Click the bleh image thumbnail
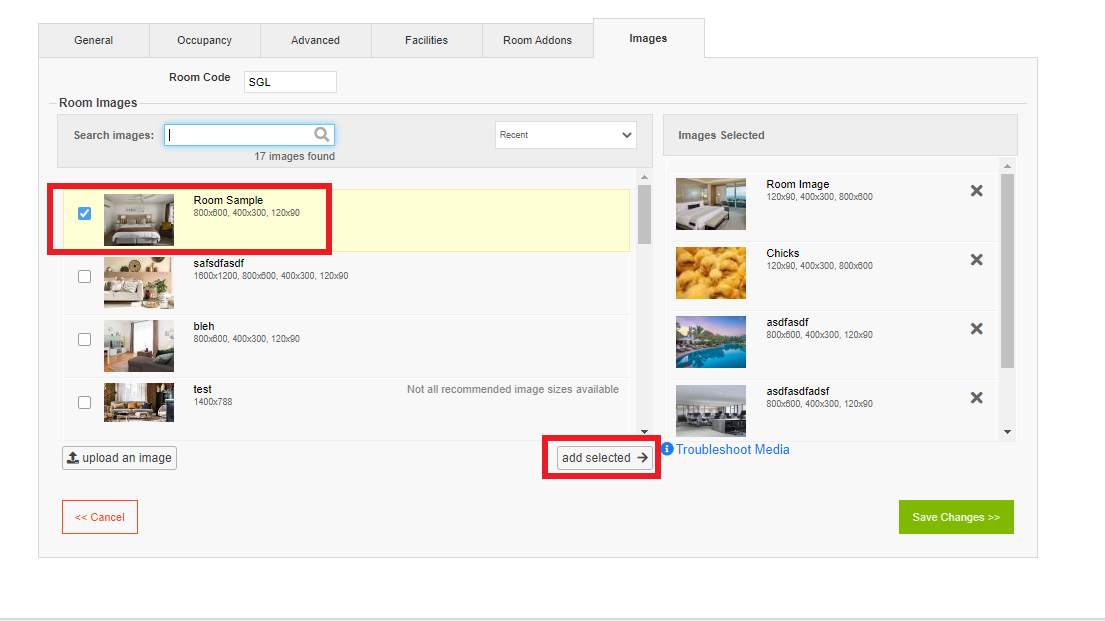1105x621 pixels. point(139,346)
